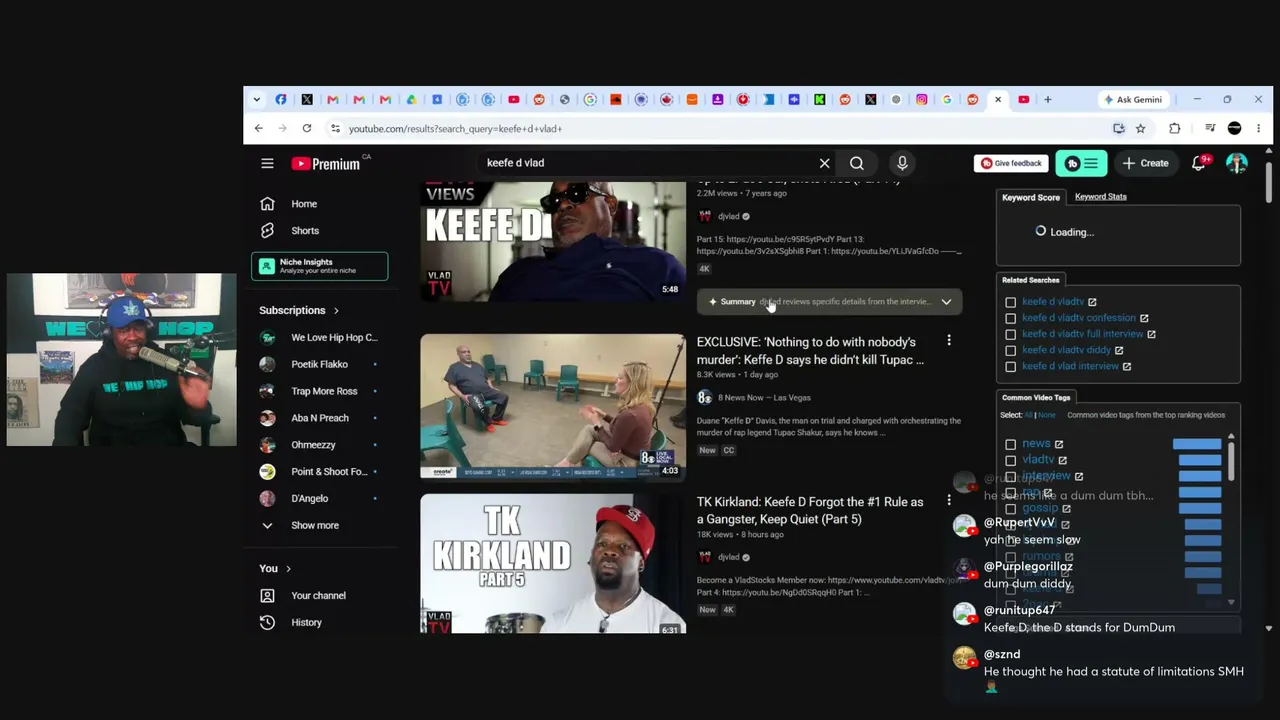The height and width of the screenshot is (720, 1280).
Task: Check the 'keefe d vladtv' related search box
Action: (x=1010, y=302)
